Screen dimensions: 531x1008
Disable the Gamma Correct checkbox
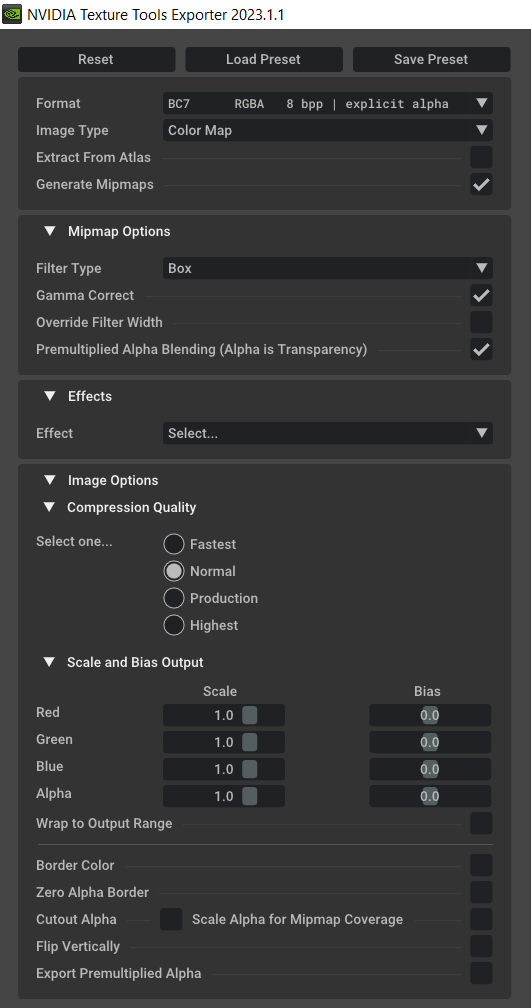click(481, 296)
